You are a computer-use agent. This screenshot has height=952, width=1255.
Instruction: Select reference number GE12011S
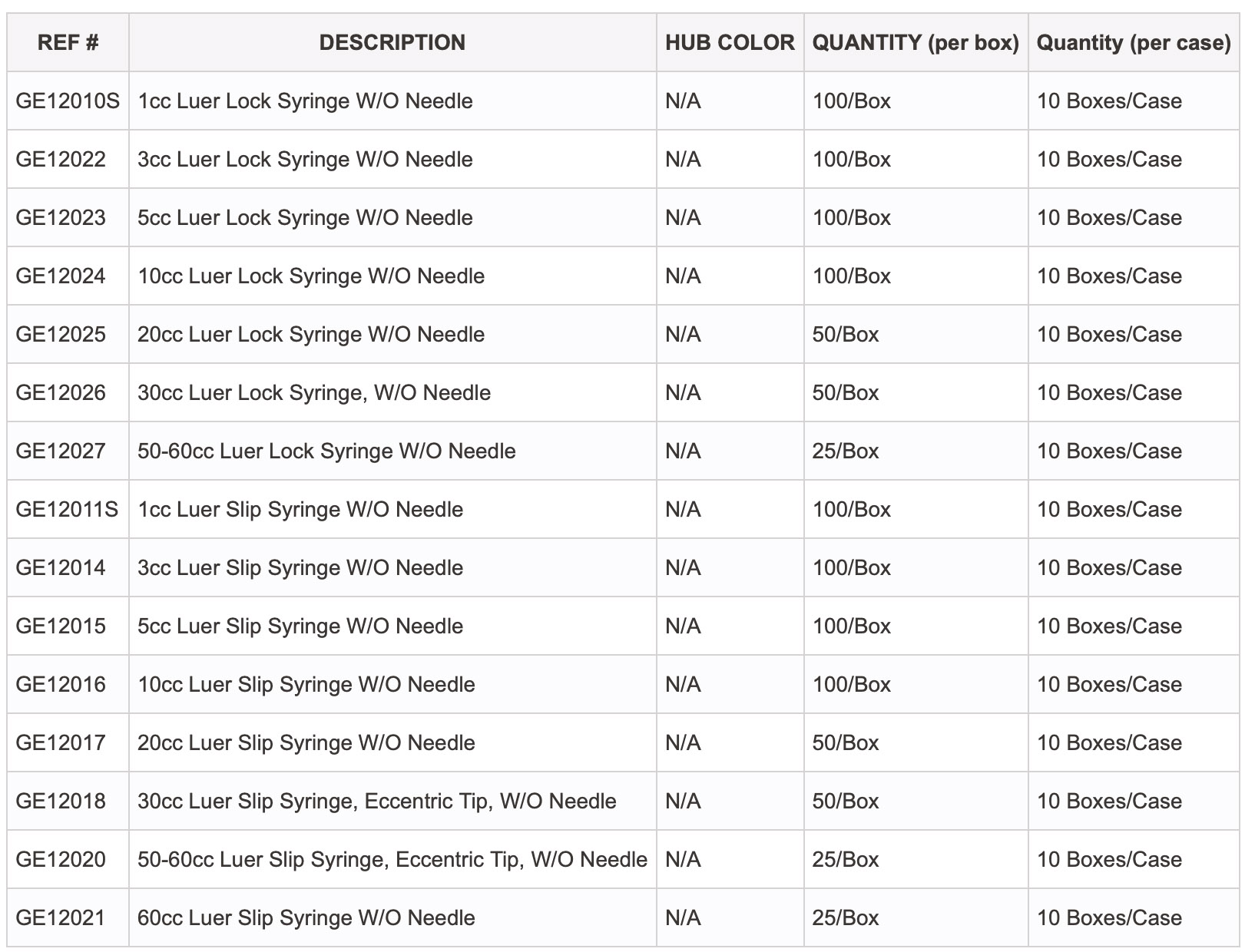(67, 510)
